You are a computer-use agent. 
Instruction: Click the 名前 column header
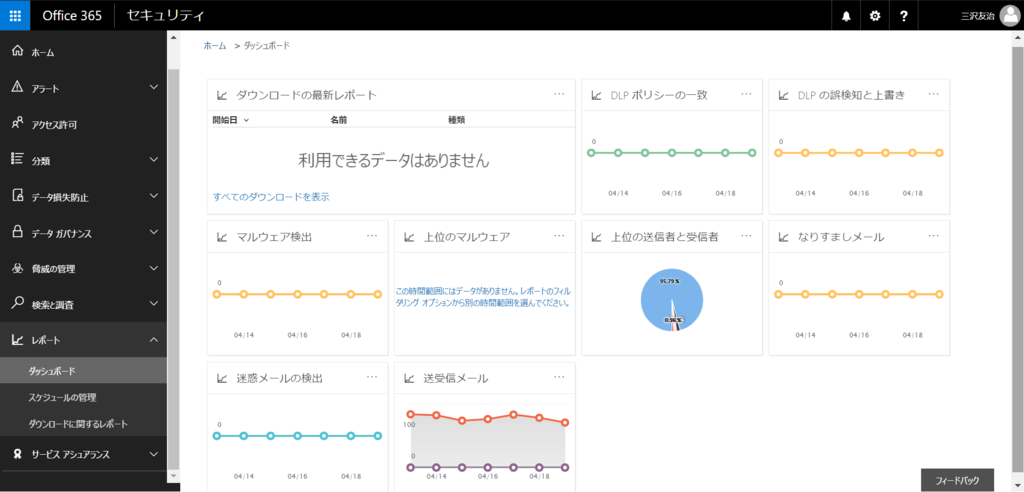(x=338, y=121)
